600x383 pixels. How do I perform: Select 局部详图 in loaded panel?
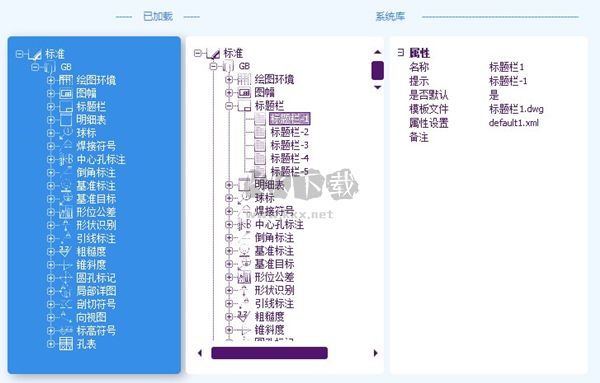96,291
